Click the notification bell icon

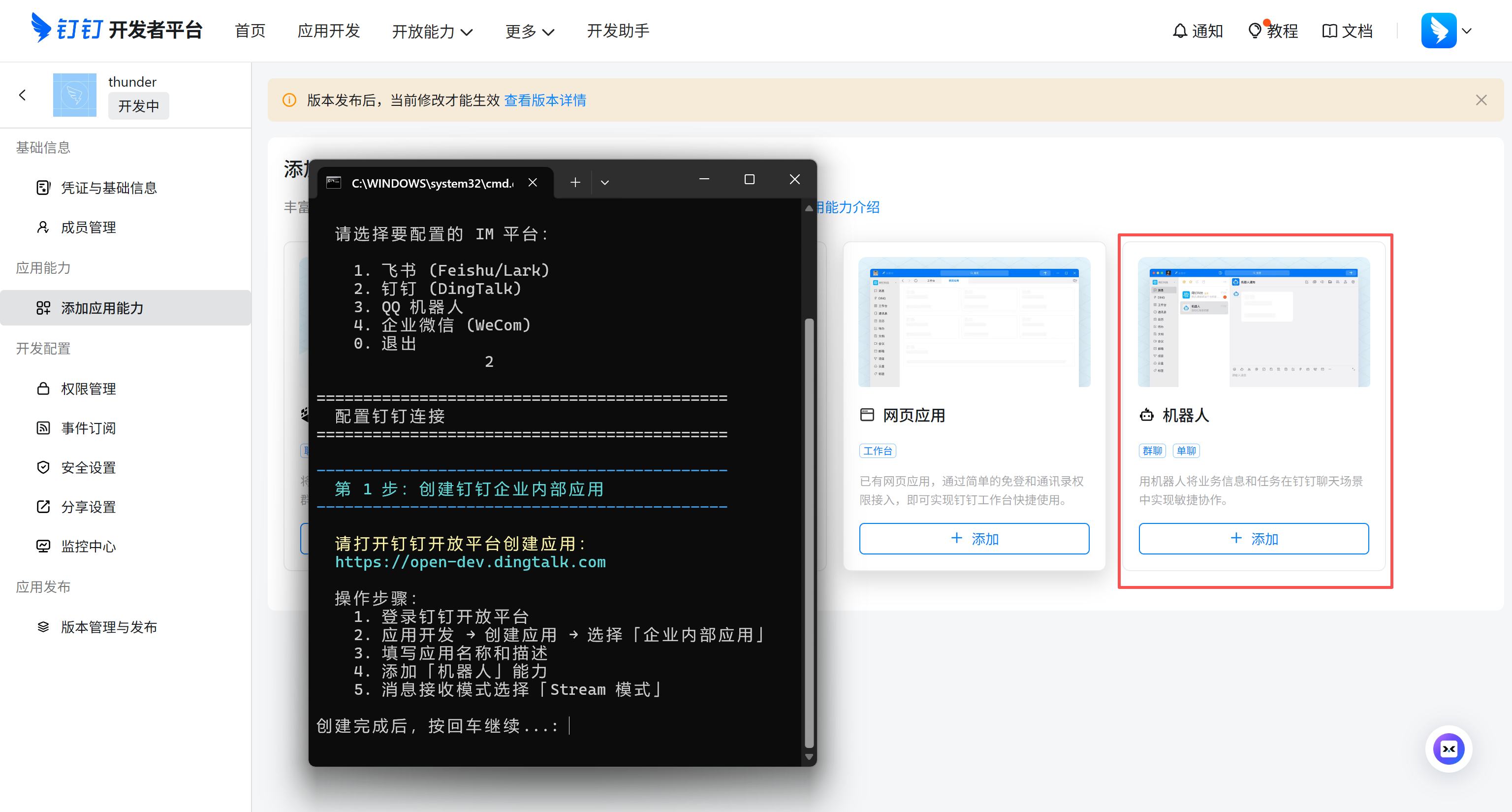(1179, 31)
